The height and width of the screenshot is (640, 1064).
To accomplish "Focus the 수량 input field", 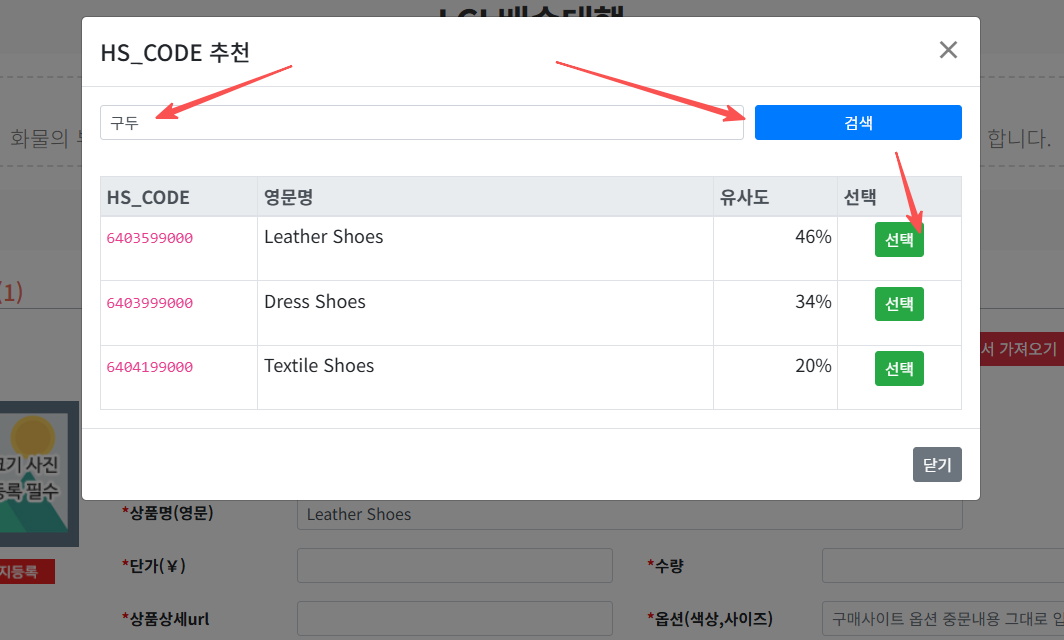I will pos(942,565).
